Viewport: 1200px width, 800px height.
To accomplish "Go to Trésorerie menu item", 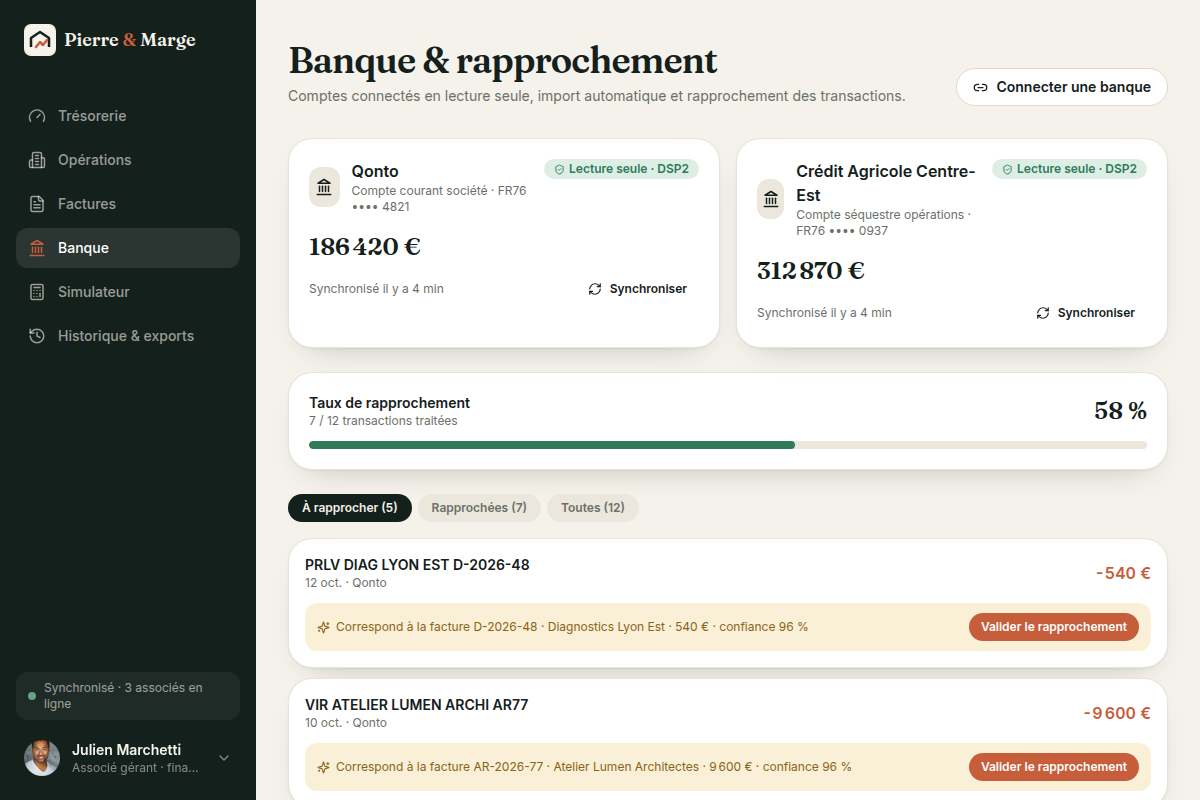I will pos(128,116).
